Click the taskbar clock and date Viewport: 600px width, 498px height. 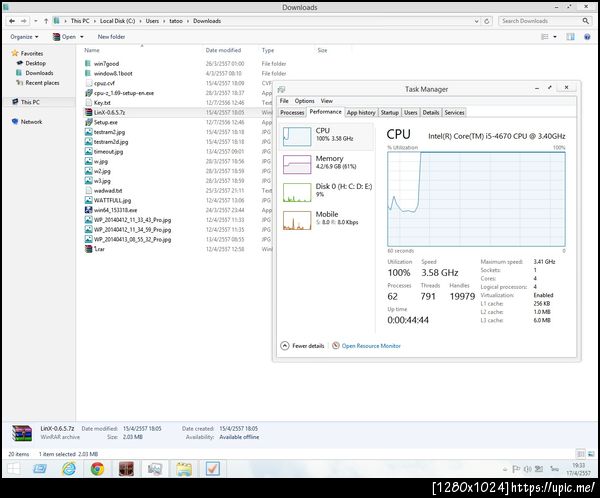pos(578,469)
